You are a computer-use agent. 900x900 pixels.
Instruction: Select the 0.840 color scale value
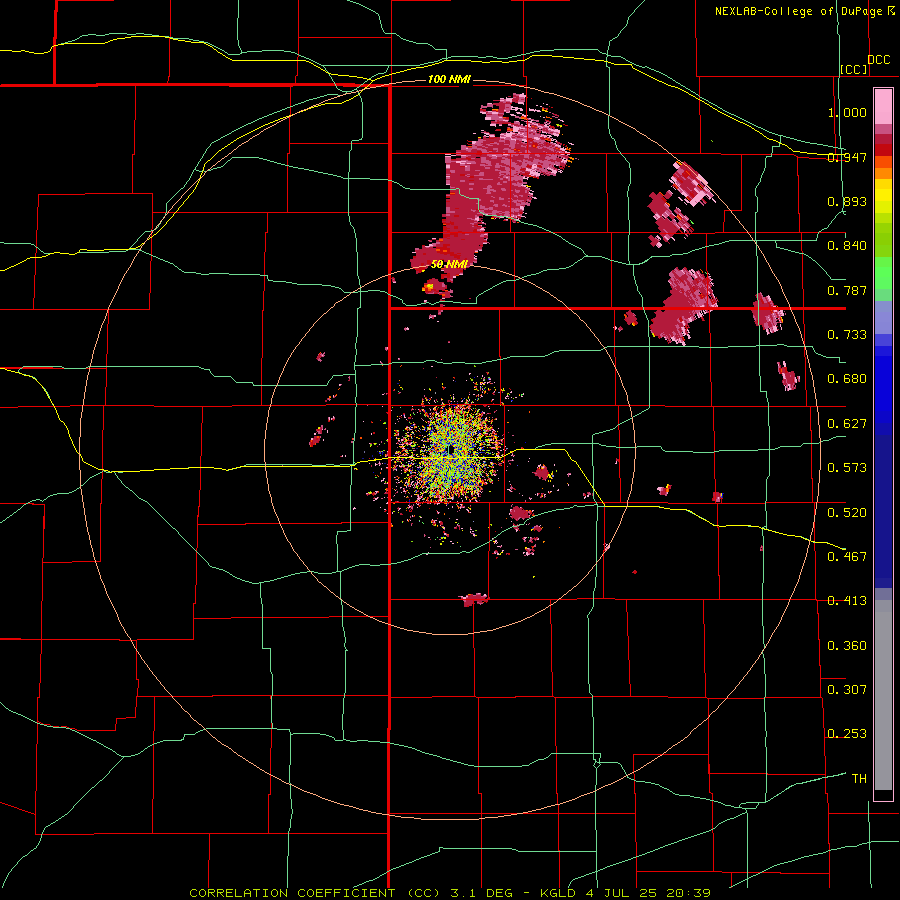[847, 246]
